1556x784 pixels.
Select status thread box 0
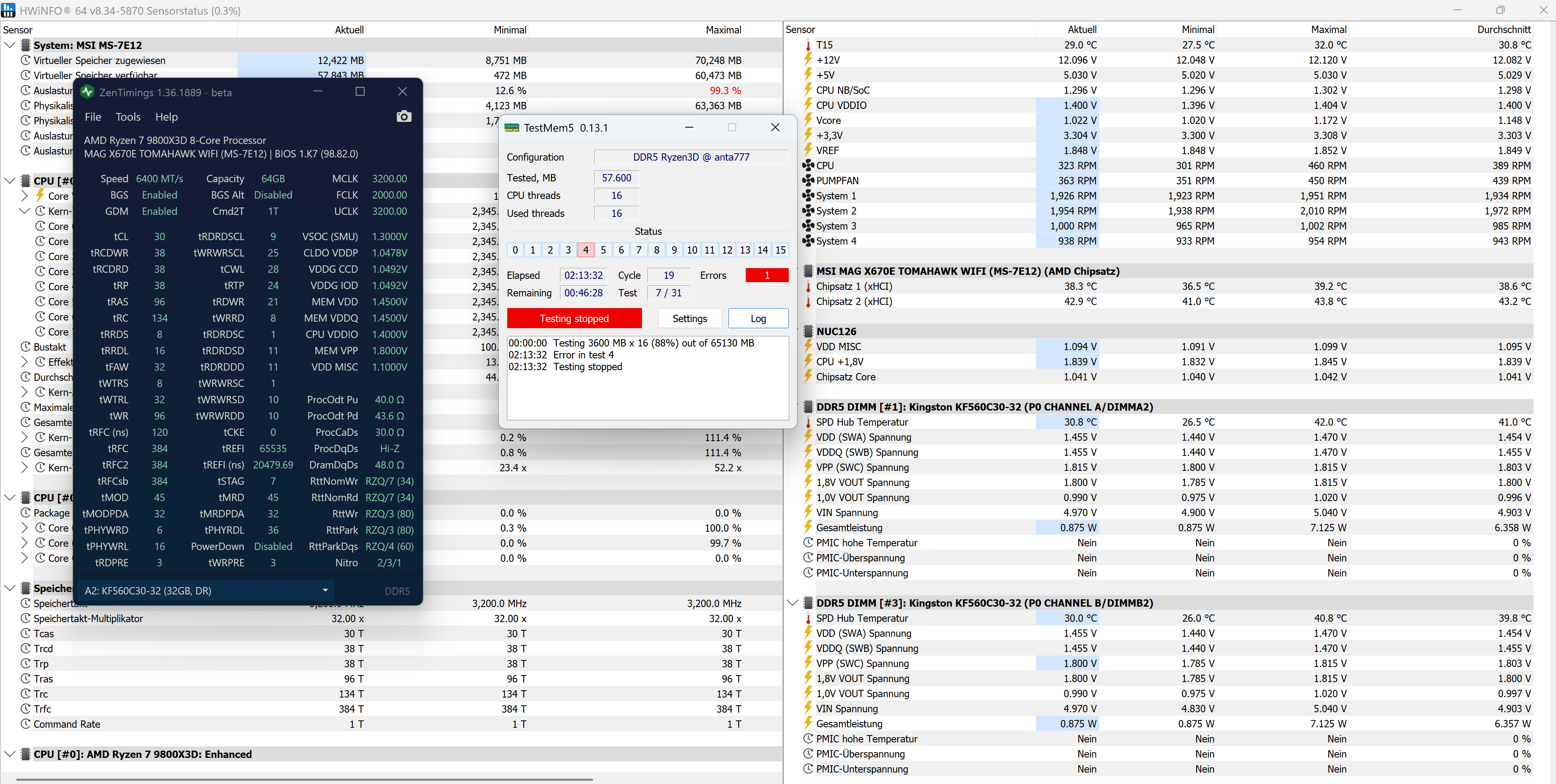pyautogui.click(x=515, y=250)
